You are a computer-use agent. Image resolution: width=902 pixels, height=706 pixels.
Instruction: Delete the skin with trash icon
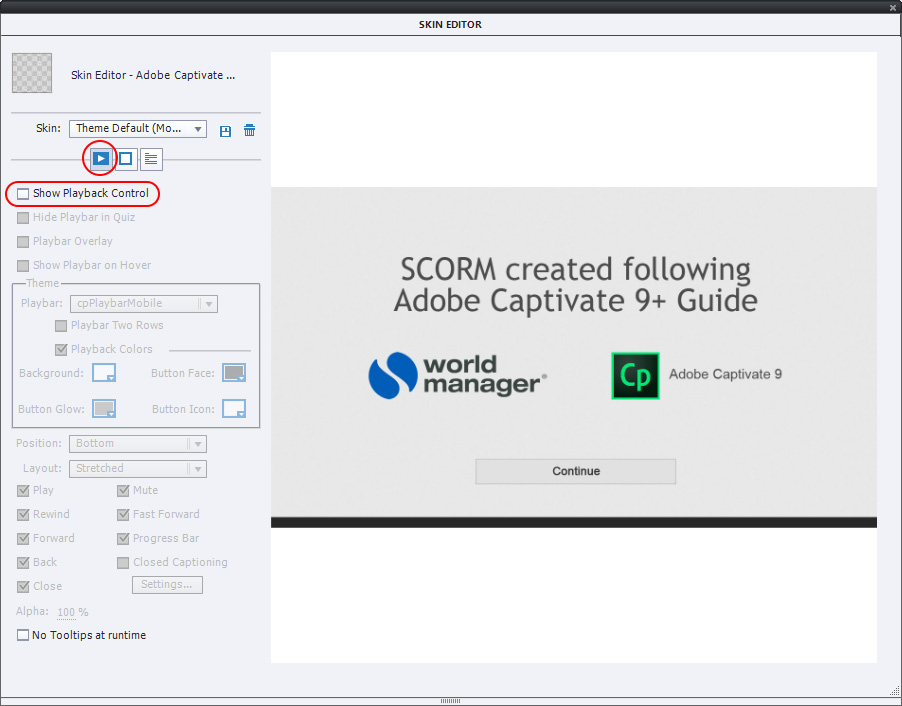[250, 131]
